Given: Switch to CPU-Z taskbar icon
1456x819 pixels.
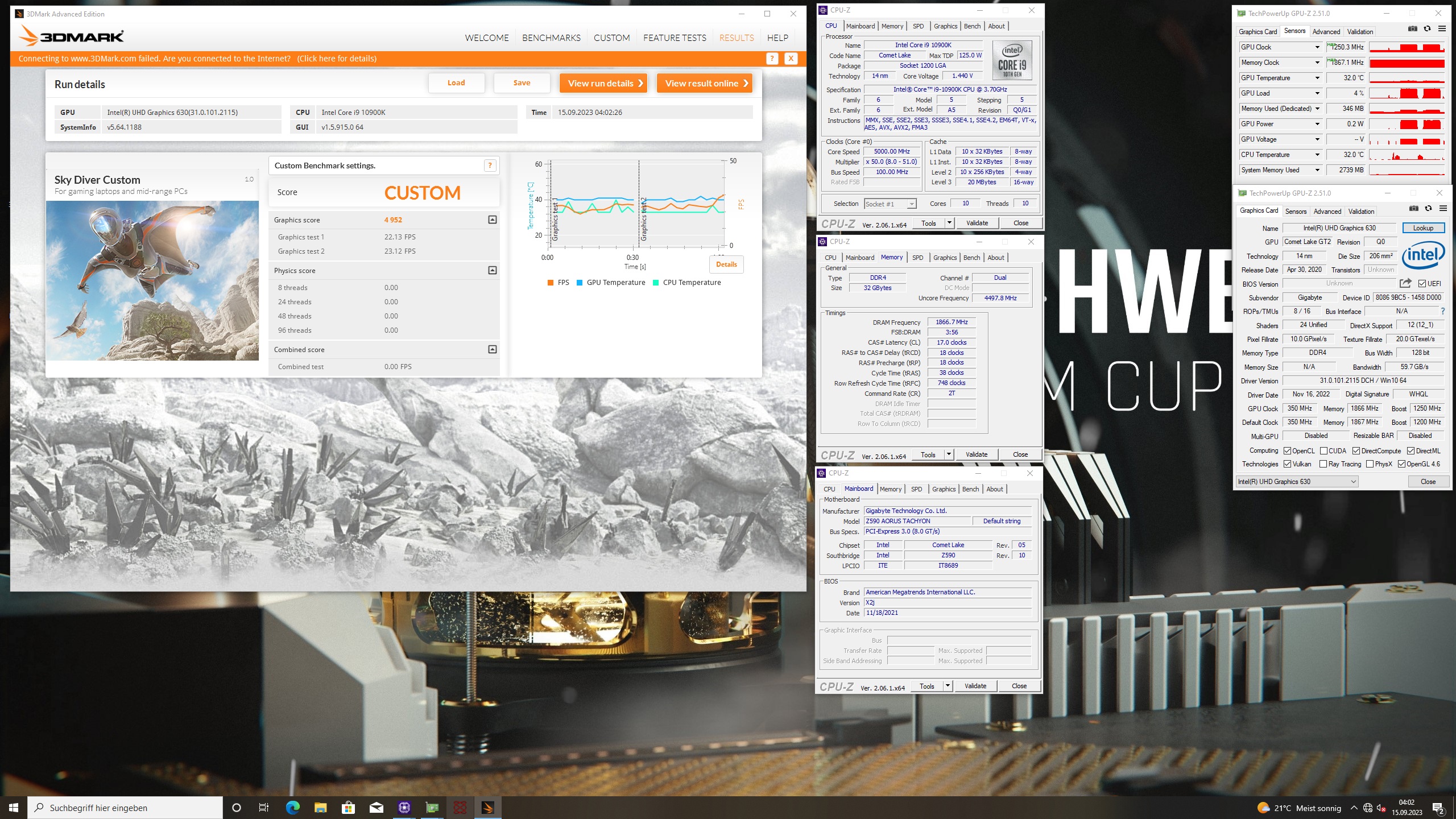Looking at the screenshot, I should pos(404,808).
